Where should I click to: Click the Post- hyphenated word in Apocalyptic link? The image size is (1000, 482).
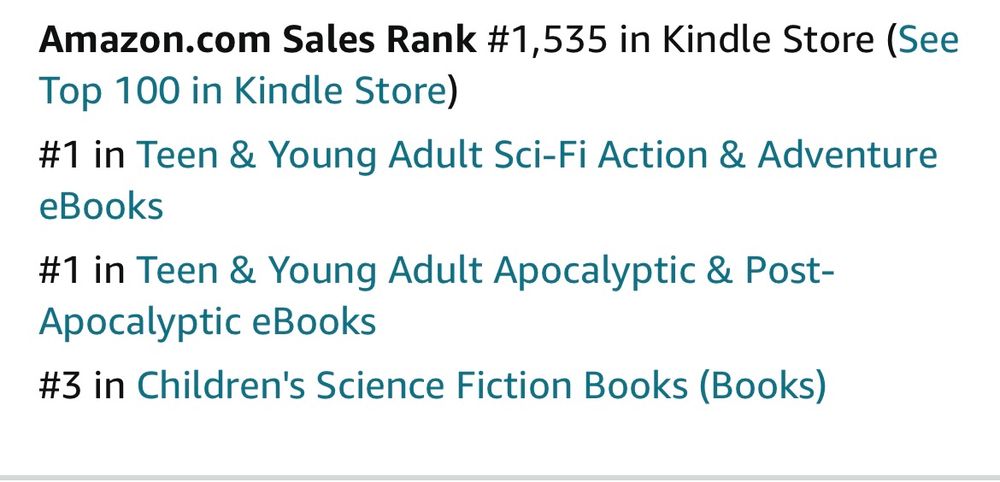[x=789, y=271]
